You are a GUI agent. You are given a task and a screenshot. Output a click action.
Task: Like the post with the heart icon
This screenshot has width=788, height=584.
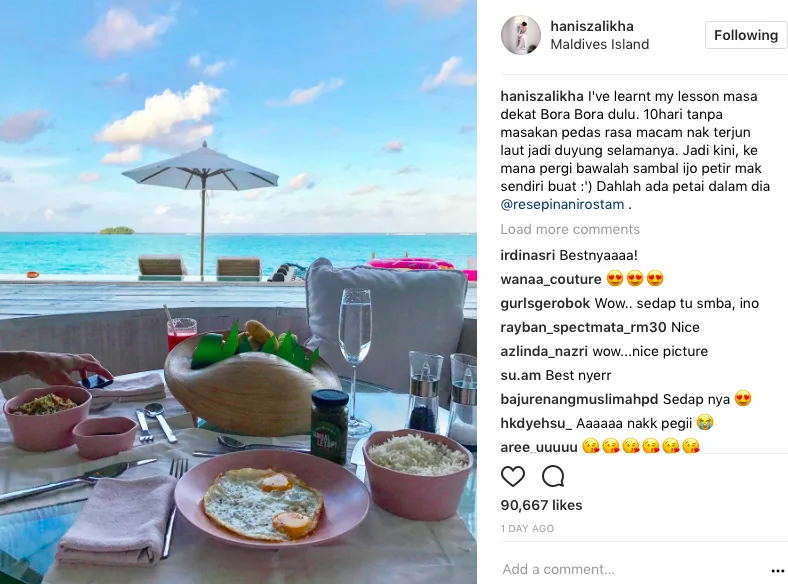(x=513, y=476)
